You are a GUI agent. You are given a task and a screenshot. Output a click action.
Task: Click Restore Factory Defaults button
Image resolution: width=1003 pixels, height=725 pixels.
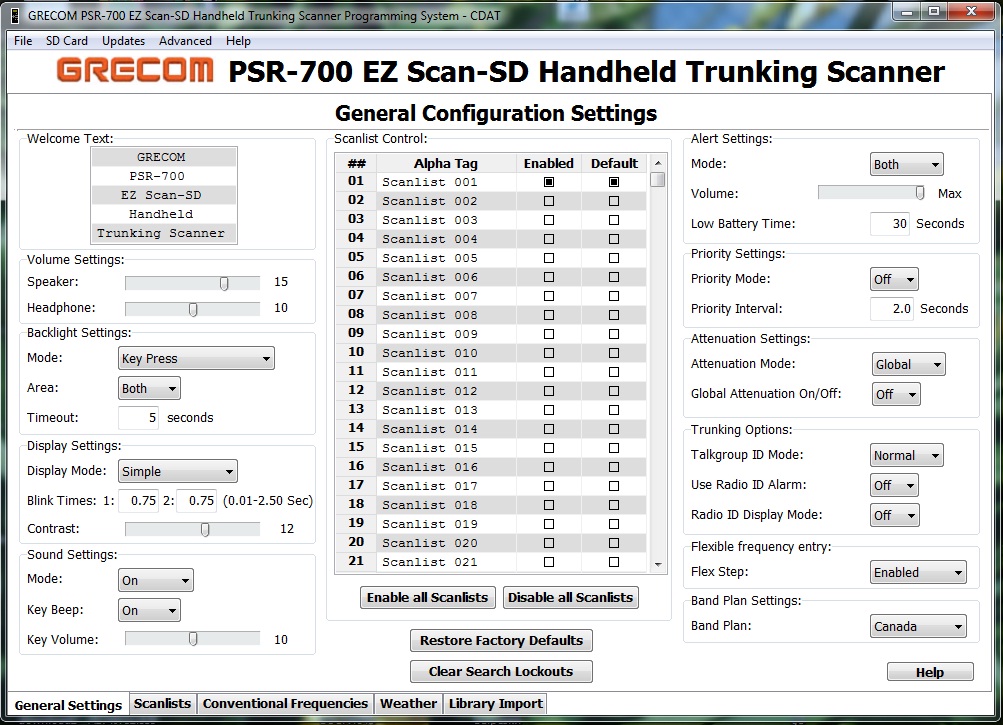pos(502,641)
